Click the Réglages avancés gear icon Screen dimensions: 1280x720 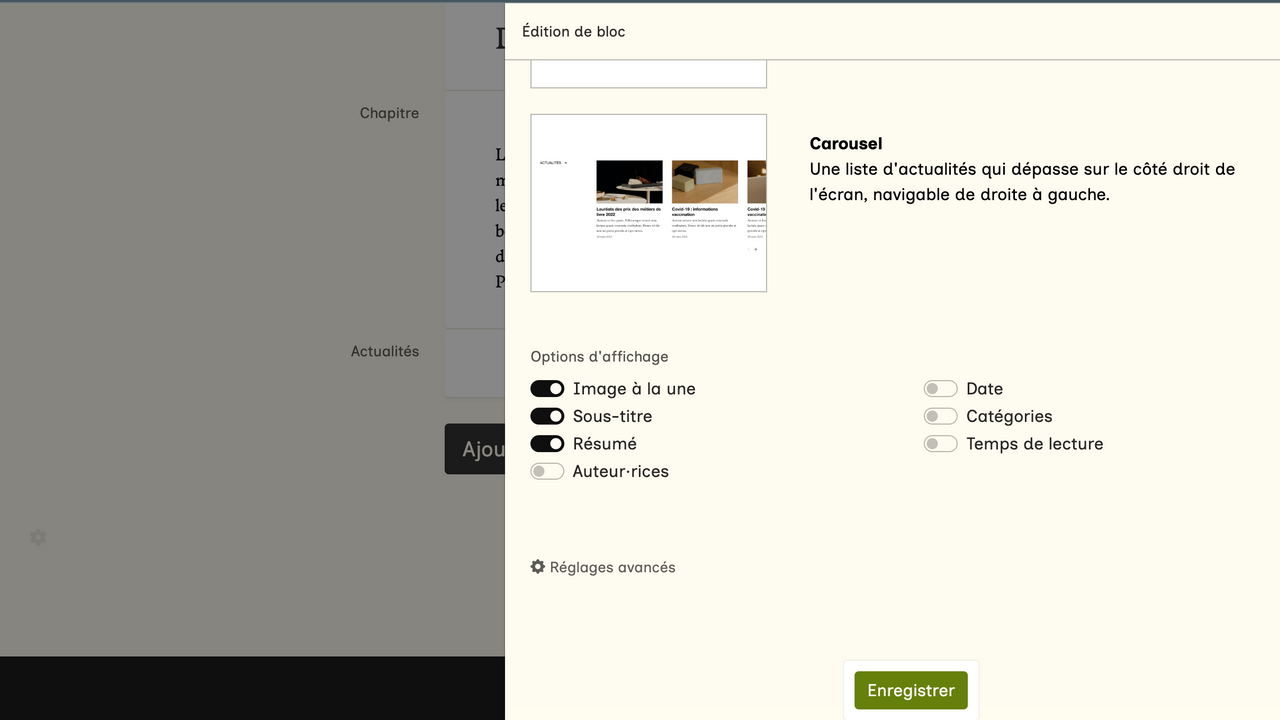pos(538,567)
